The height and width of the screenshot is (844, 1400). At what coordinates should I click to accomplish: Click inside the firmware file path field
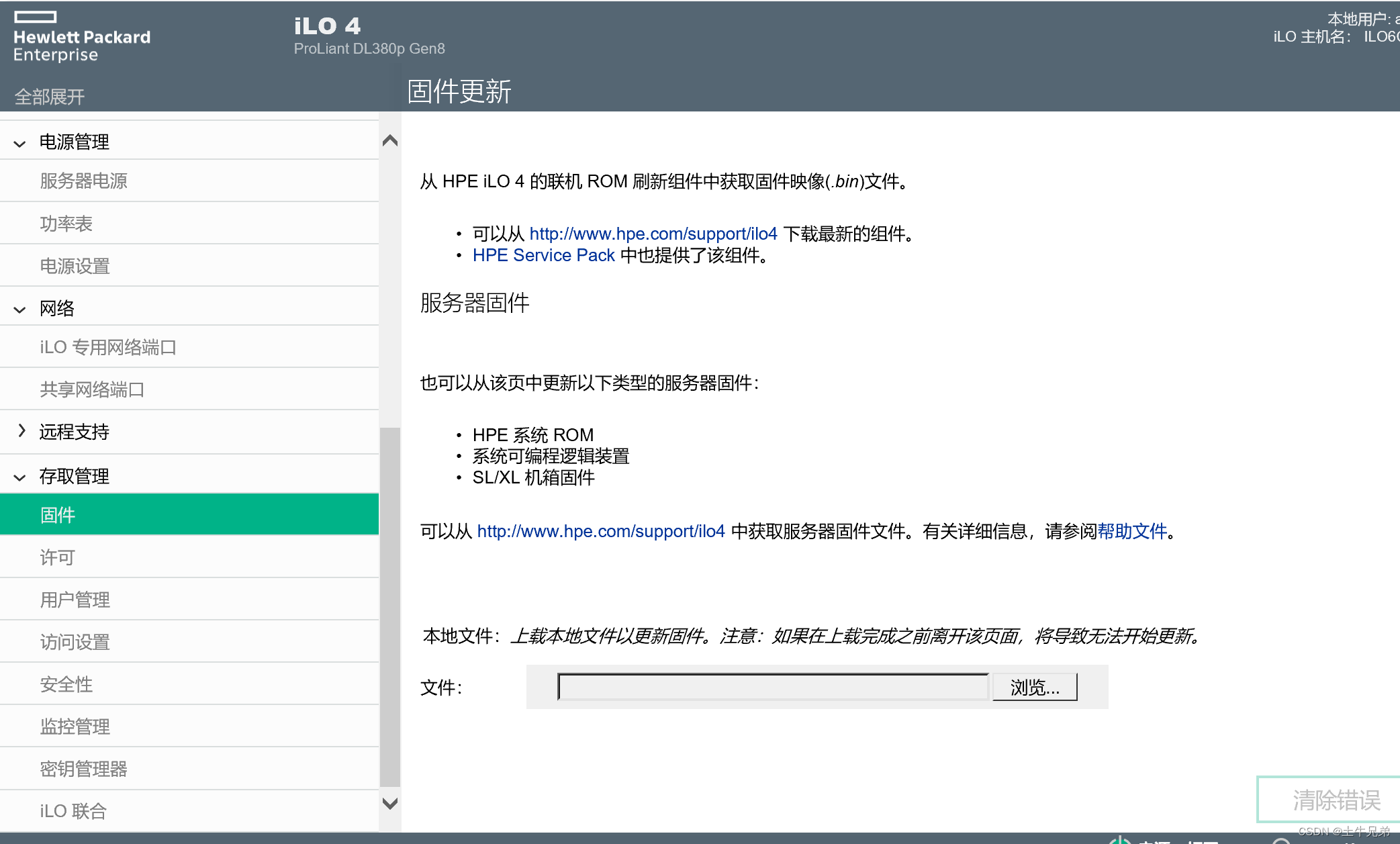772,686
